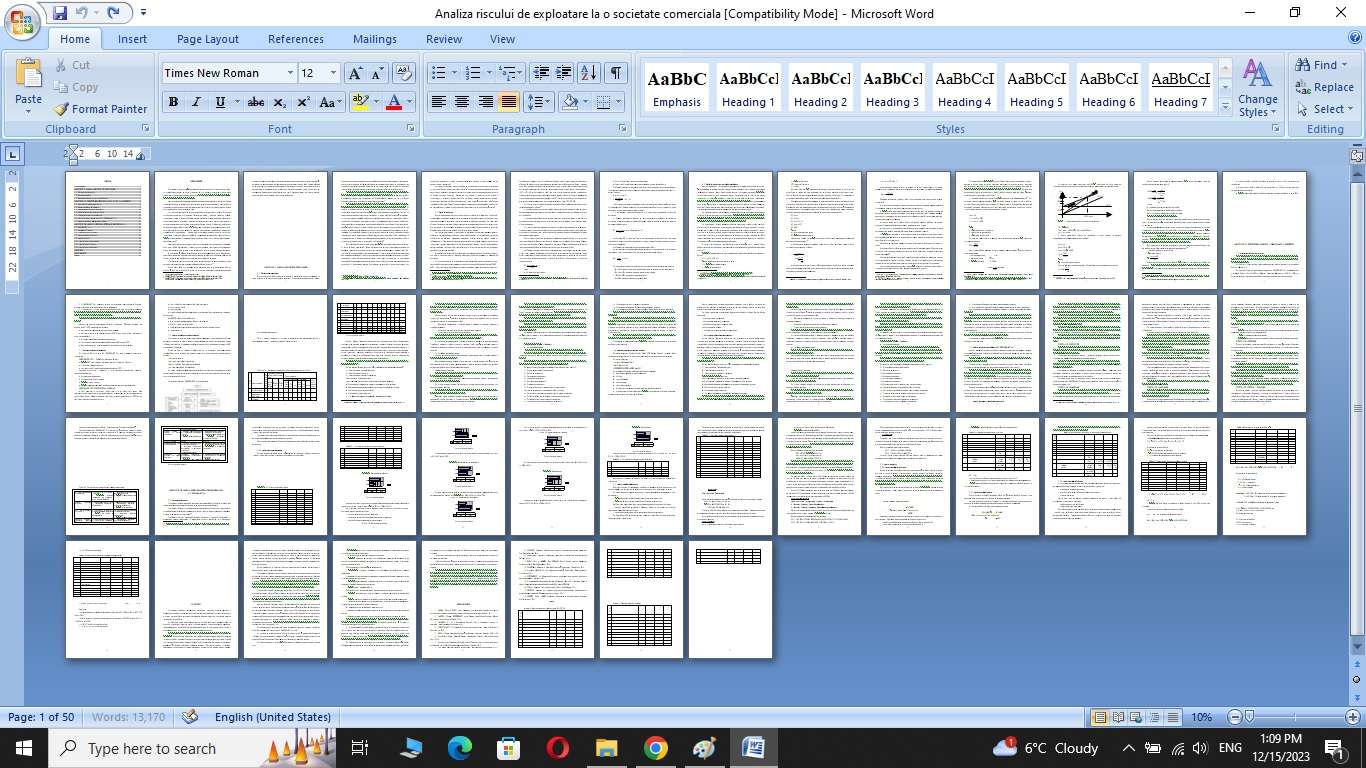Click the Grow Font icon
The image size is (1366, 768).
click(x=355, y=73)
